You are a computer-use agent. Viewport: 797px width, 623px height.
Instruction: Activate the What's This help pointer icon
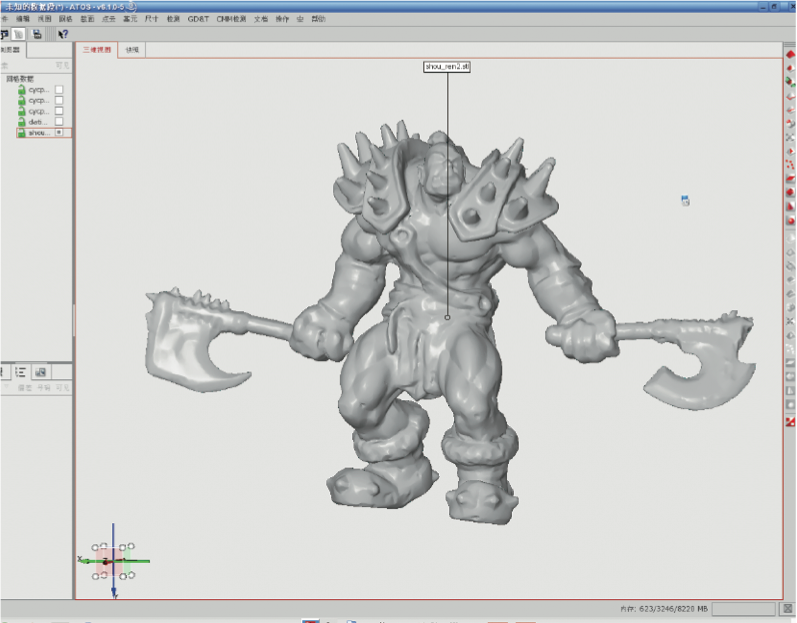coord(63,34)
